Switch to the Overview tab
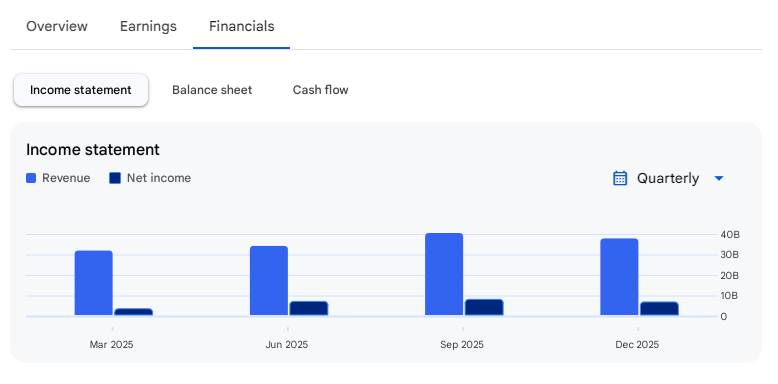Image resolution: width=778 pixels, height=384 pixels. click(57, 26)
